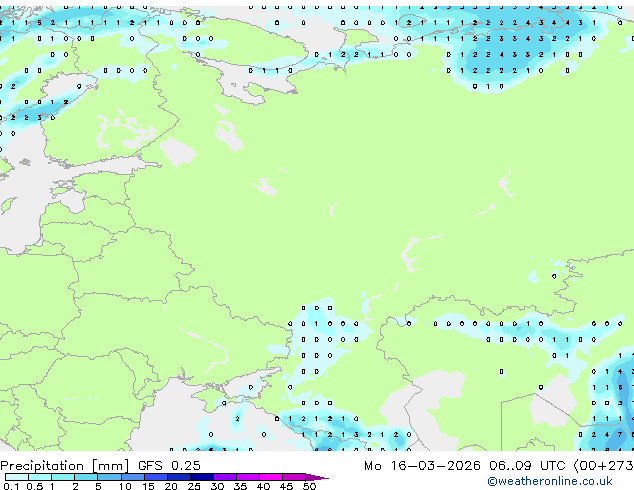Pick the legend swatch between 1 and 2
This screenshot has height=490, width=634.
click(x=63, y=477)
